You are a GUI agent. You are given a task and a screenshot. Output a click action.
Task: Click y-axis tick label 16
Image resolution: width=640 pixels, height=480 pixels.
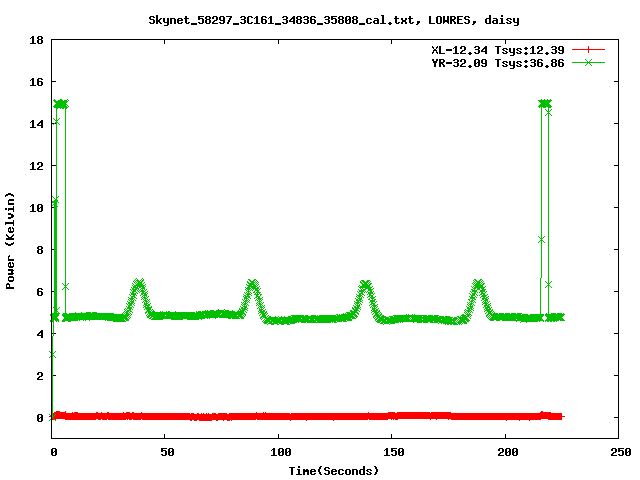click(36, 82)
